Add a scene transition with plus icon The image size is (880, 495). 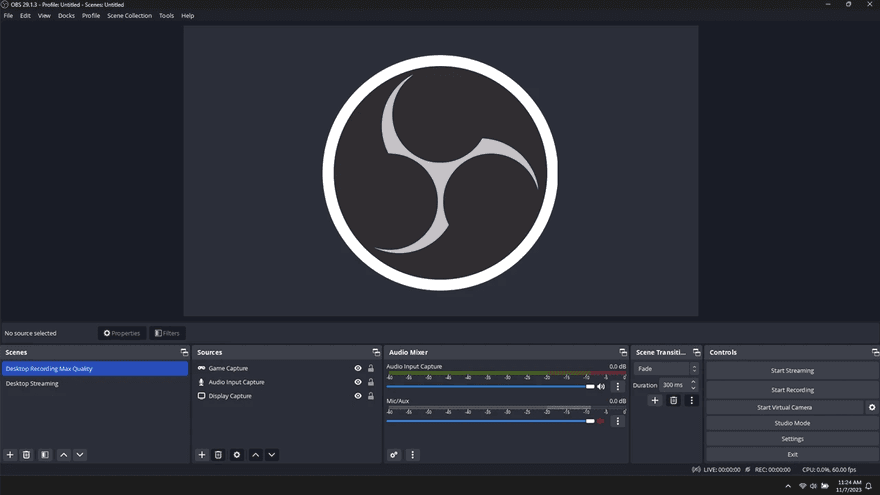(655, 400)
